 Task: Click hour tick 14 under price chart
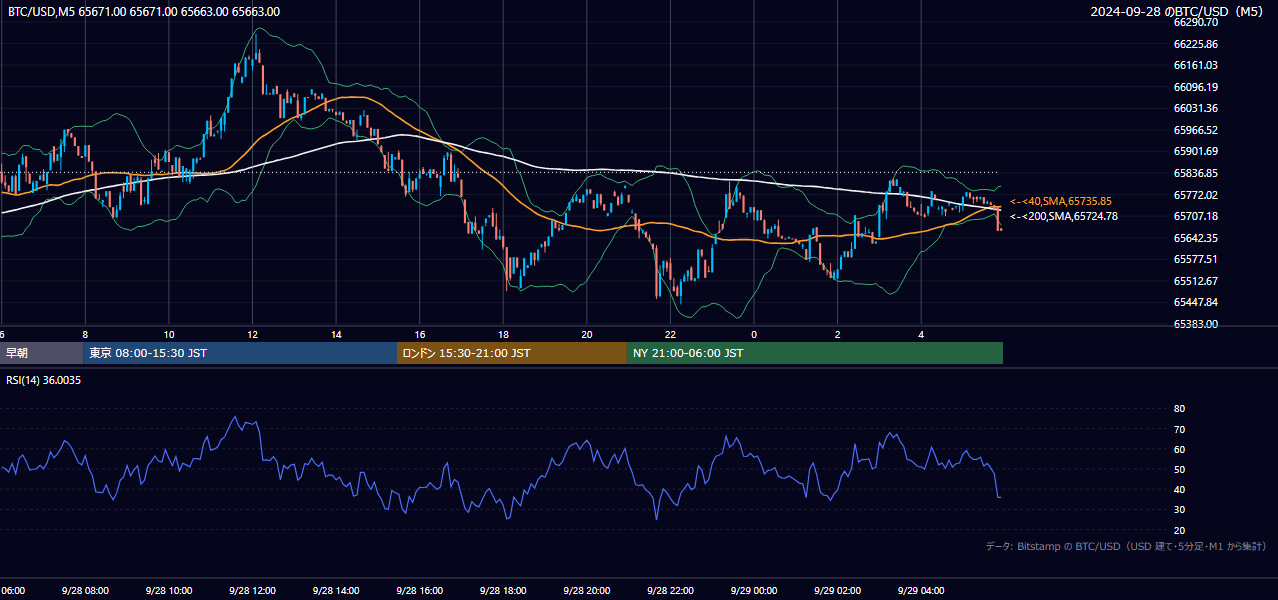336,335
